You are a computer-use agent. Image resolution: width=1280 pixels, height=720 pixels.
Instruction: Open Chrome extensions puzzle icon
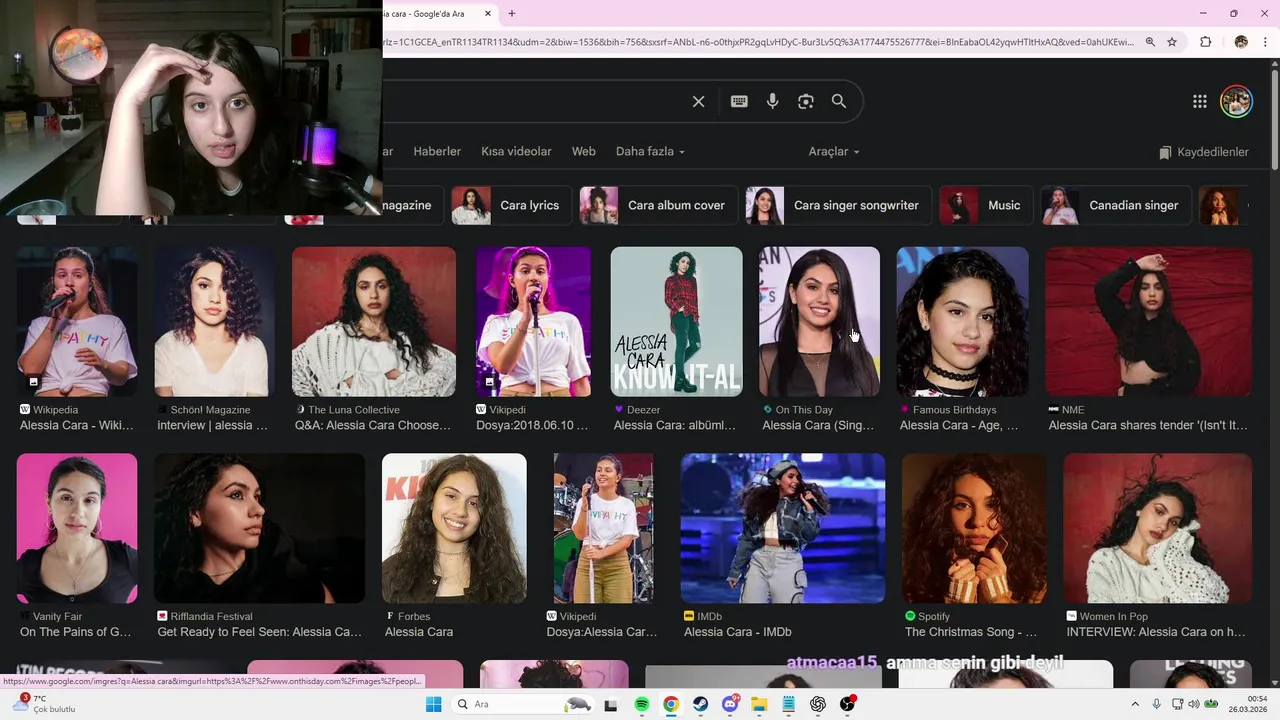click(x=1205, y=42)
